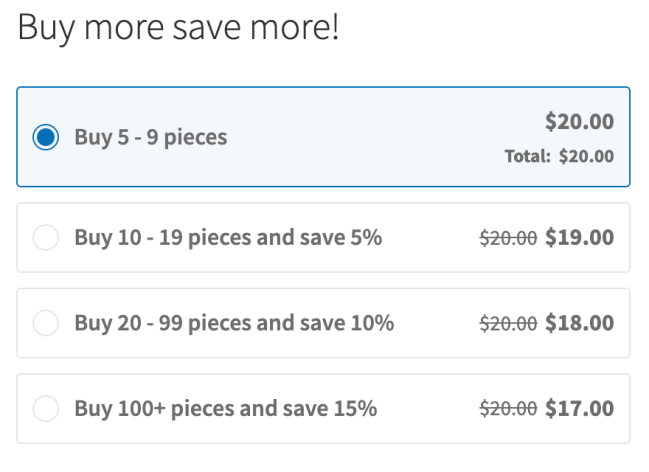This screenshot has height=472, width=649.
Task: Click struck-through $20.00 beside $18.00
Action: 508,323
